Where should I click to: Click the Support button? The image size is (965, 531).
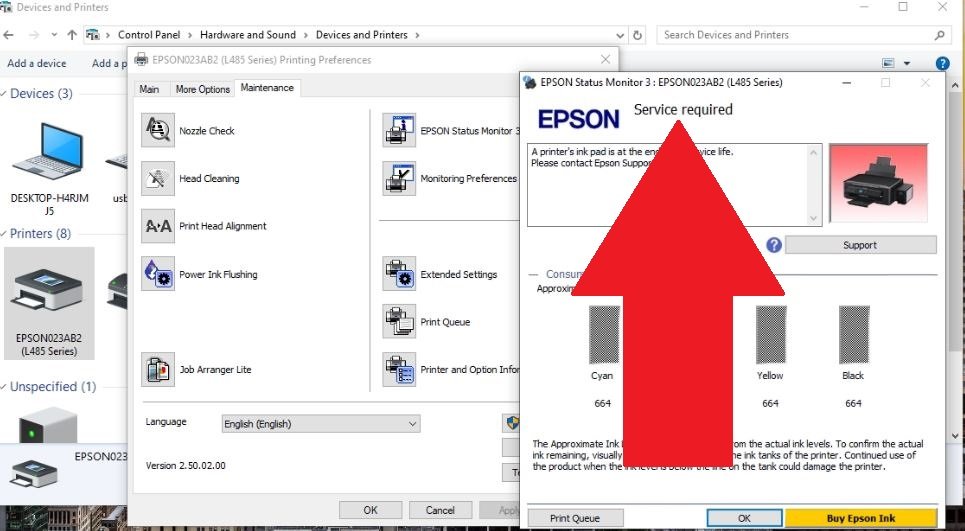[x=860, y=245]
